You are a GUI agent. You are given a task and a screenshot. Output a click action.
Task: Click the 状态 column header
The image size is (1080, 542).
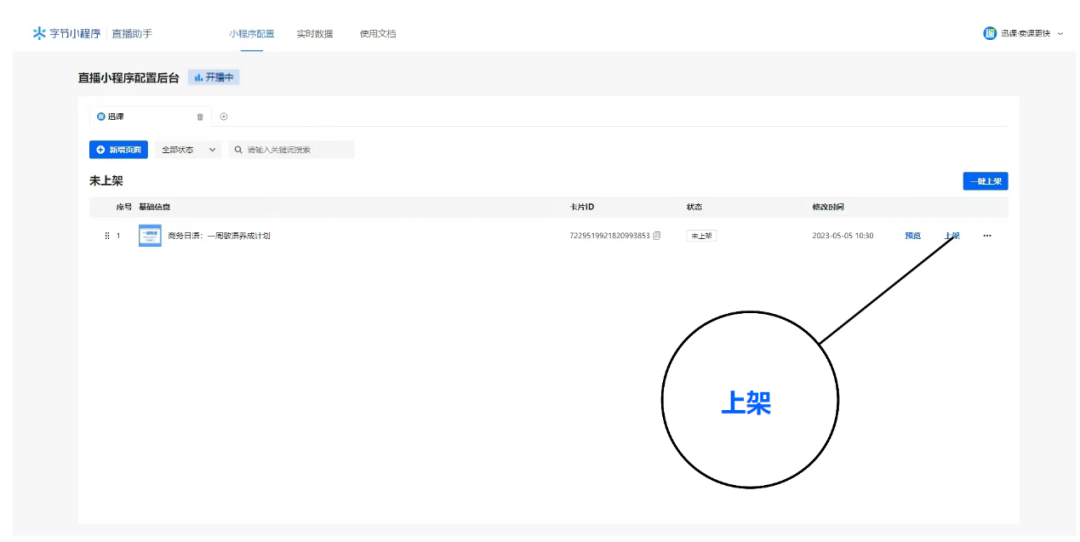tap(694, 207)
